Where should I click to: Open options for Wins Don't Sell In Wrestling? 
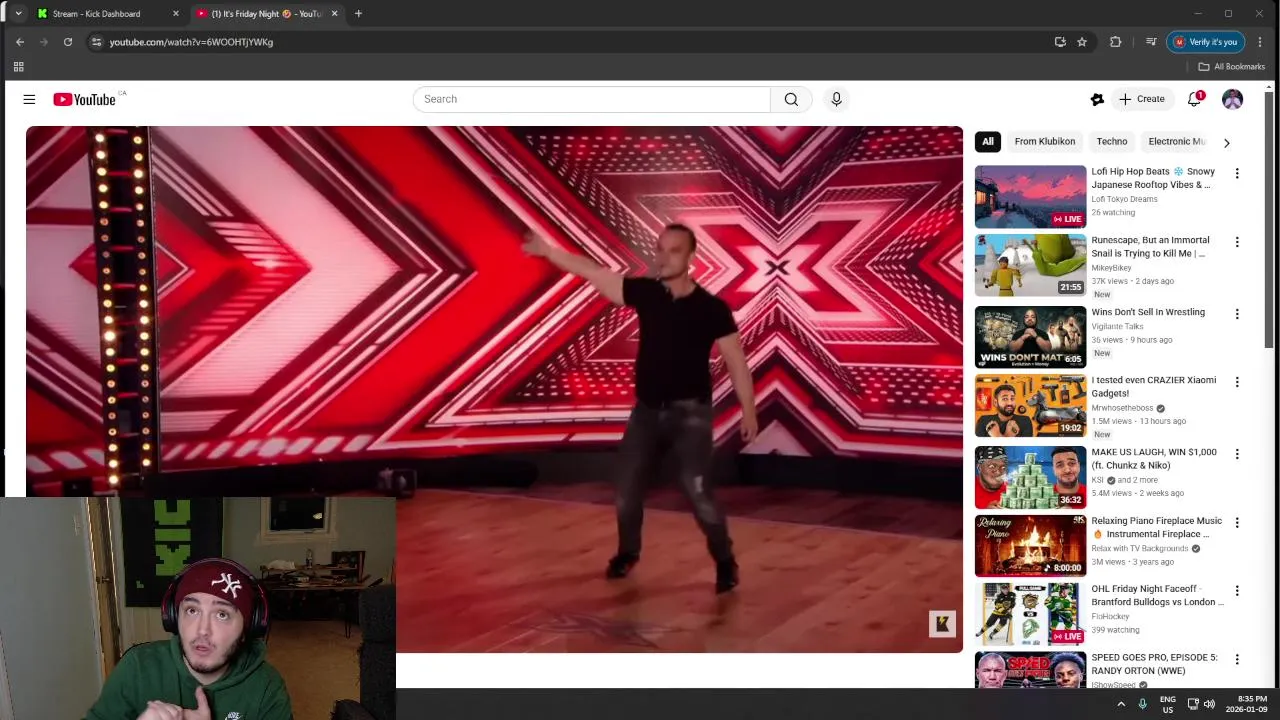coord(1237,314)
